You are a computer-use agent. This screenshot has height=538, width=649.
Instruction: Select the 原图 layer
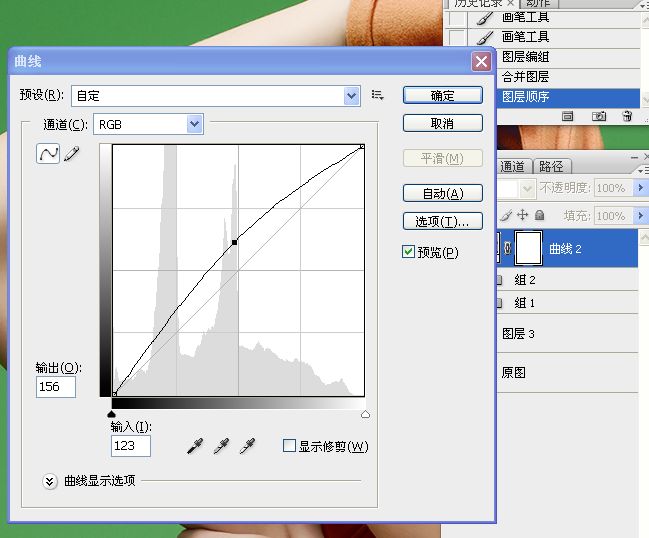click(x=567, y=373)
